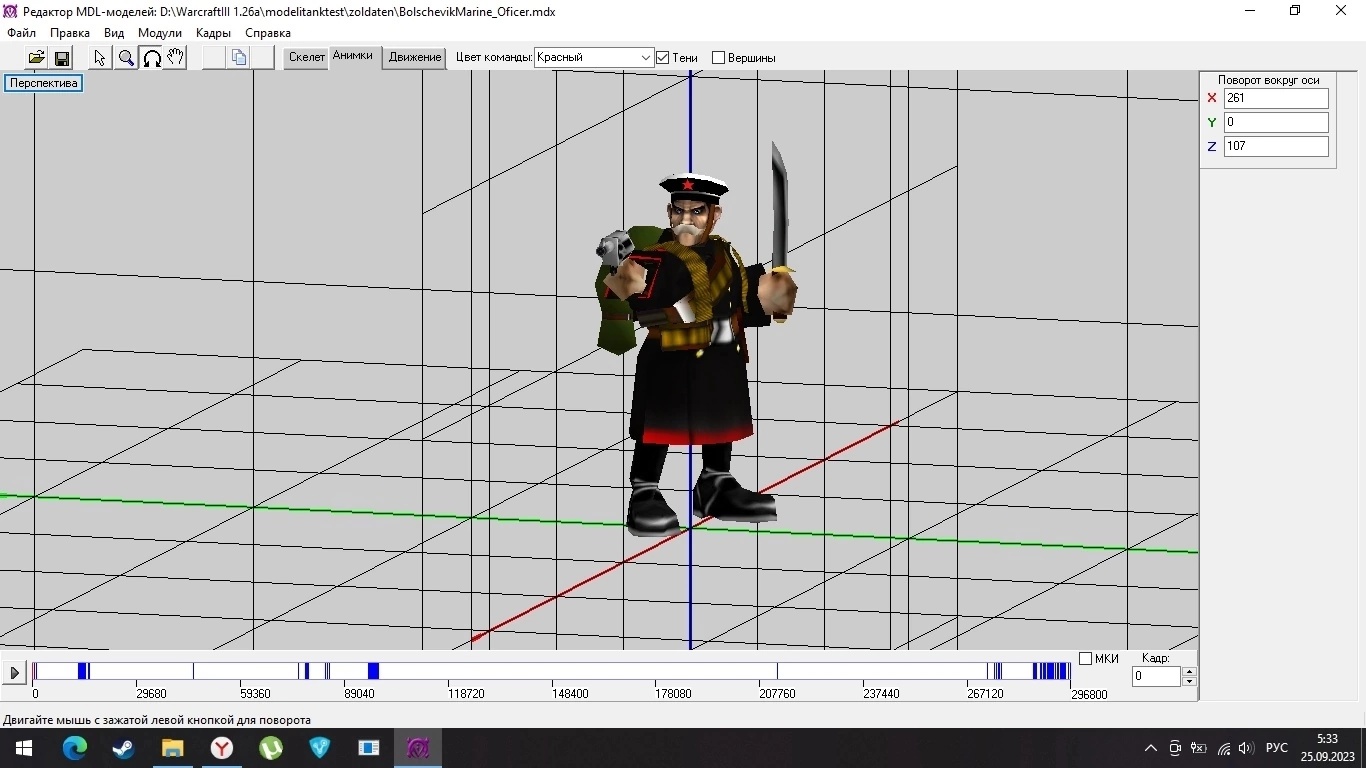The height and width of the screenshot is (768, 1366).
Task: Switch to the Скелет mode
Action: 307,57
